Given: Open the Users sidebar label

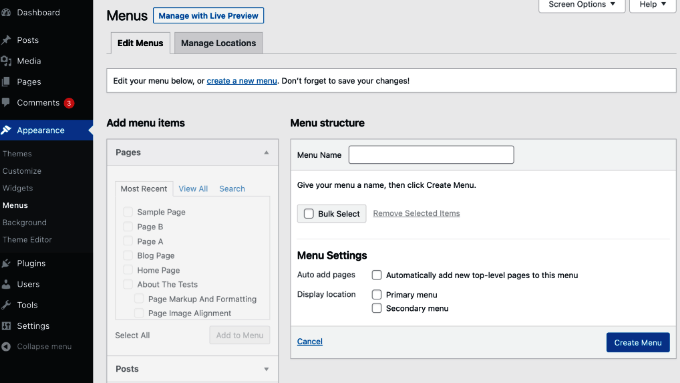Looking at the screenshot, I should tap(28, 284).
